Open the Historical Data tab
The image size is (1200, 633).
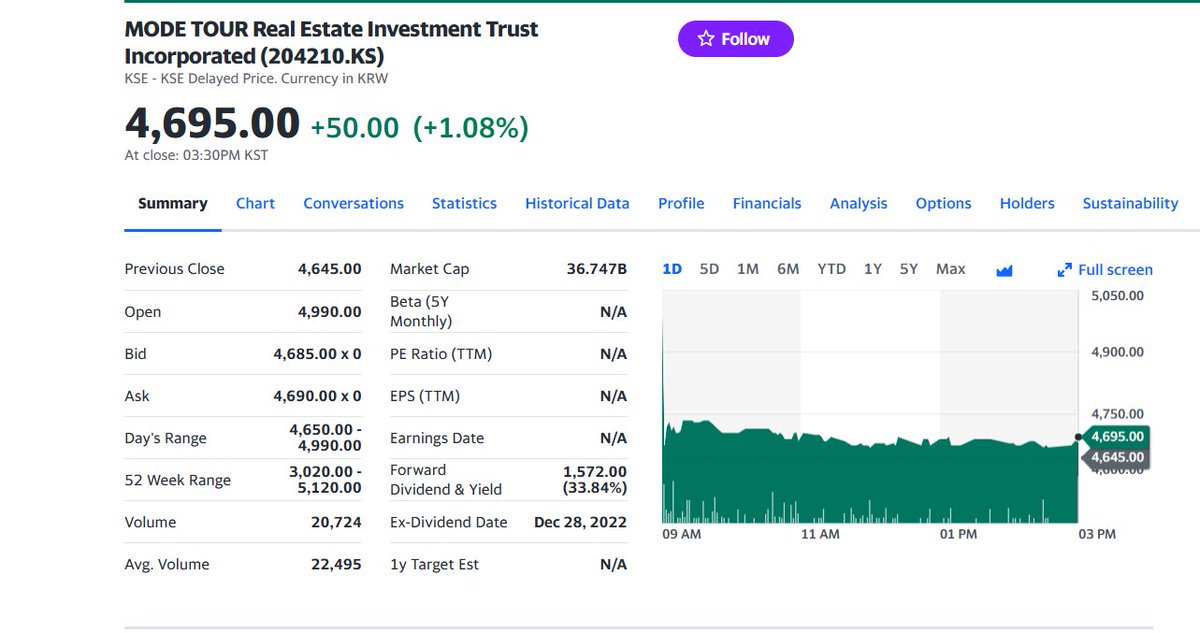(577, 203)
